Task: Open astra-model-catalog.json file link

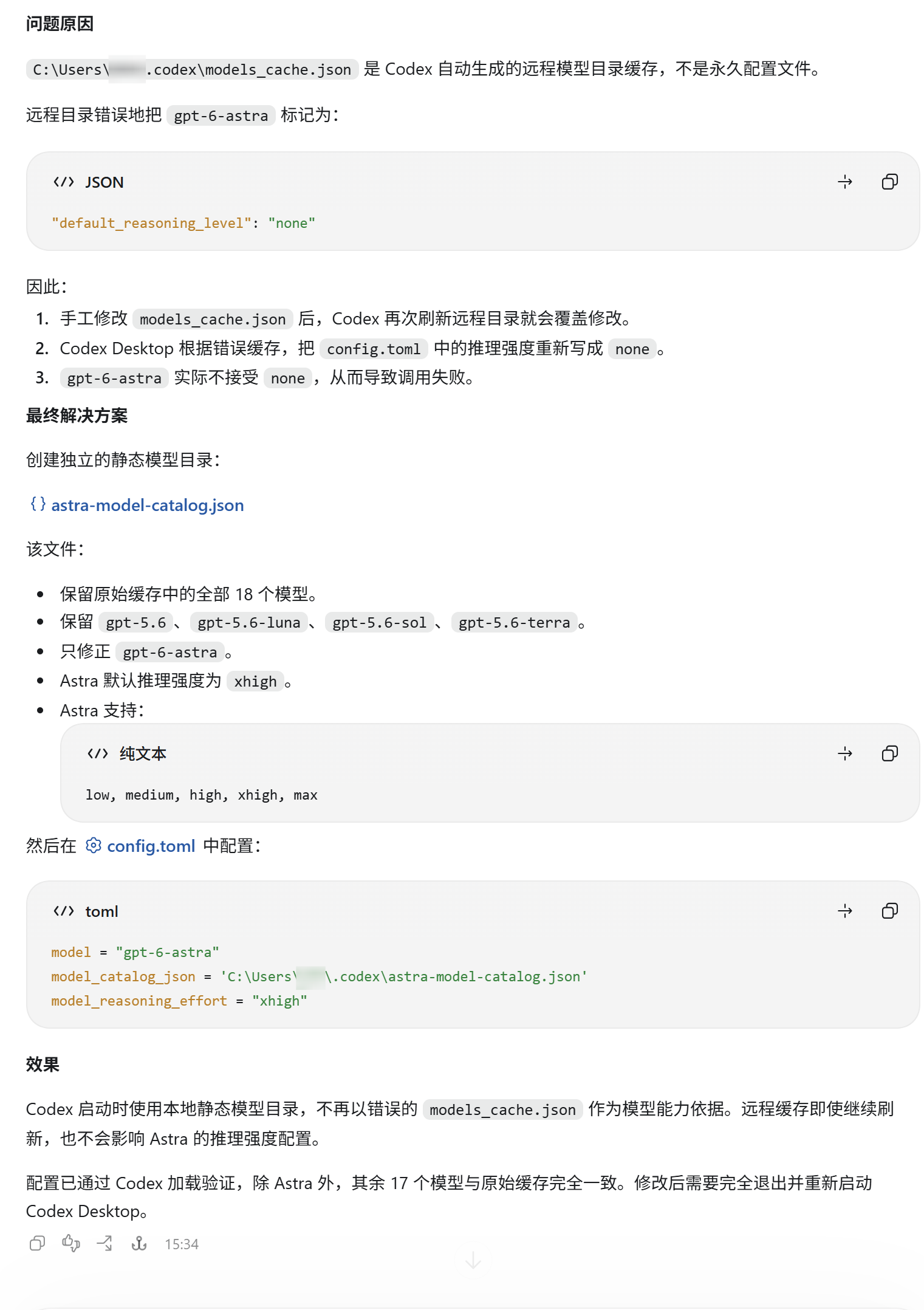Action: click(x=147, y=505)
